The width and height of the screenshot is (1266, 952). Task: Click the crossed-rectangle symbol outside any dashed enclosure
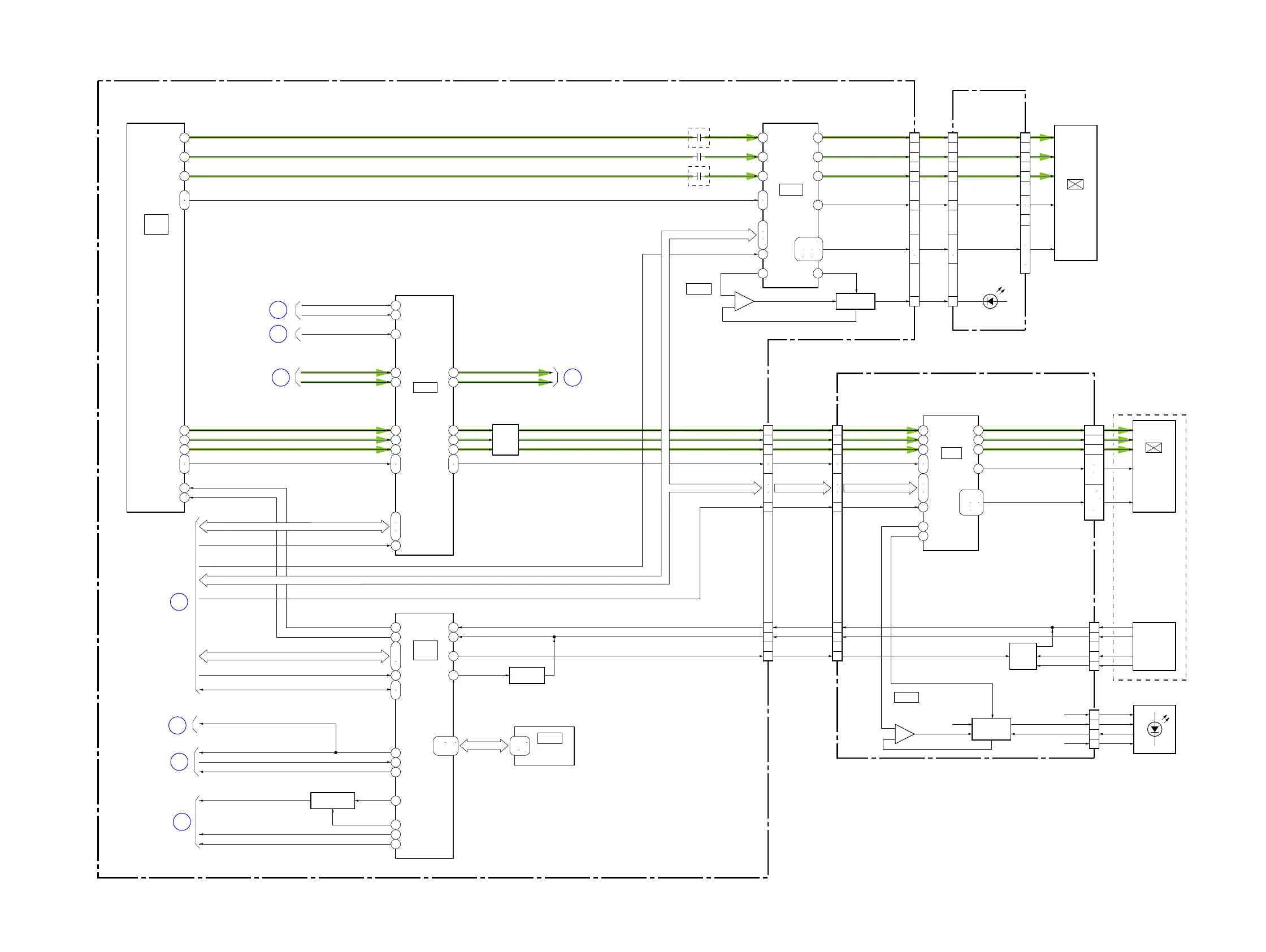[x=1076, y=184]
